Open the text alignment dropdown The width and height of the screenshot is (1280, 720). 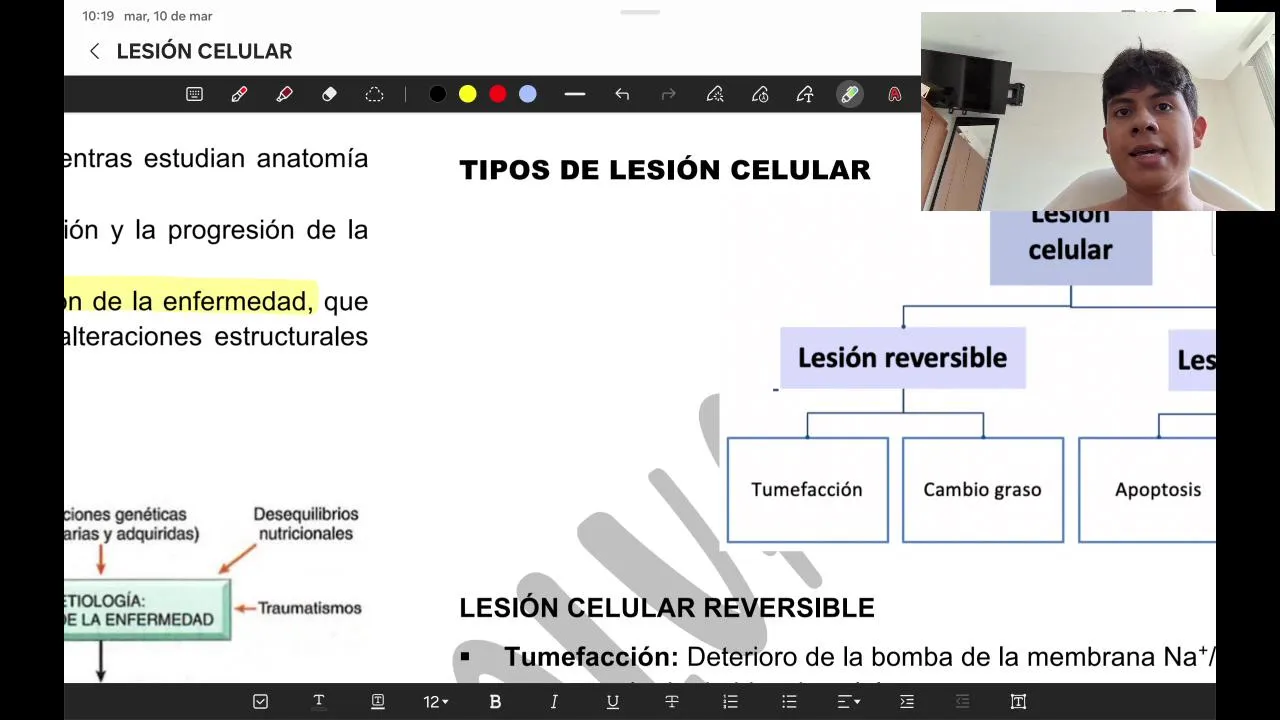pyautogui.click(x=848, y=701)
